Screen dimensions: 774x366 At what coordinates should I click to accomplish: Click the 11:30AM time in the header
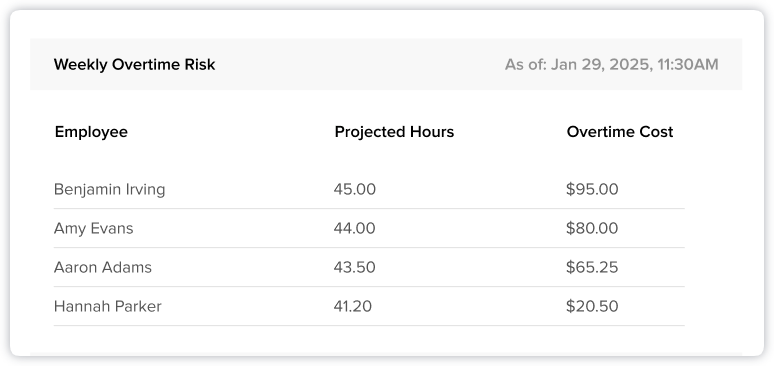click(688, 65)
